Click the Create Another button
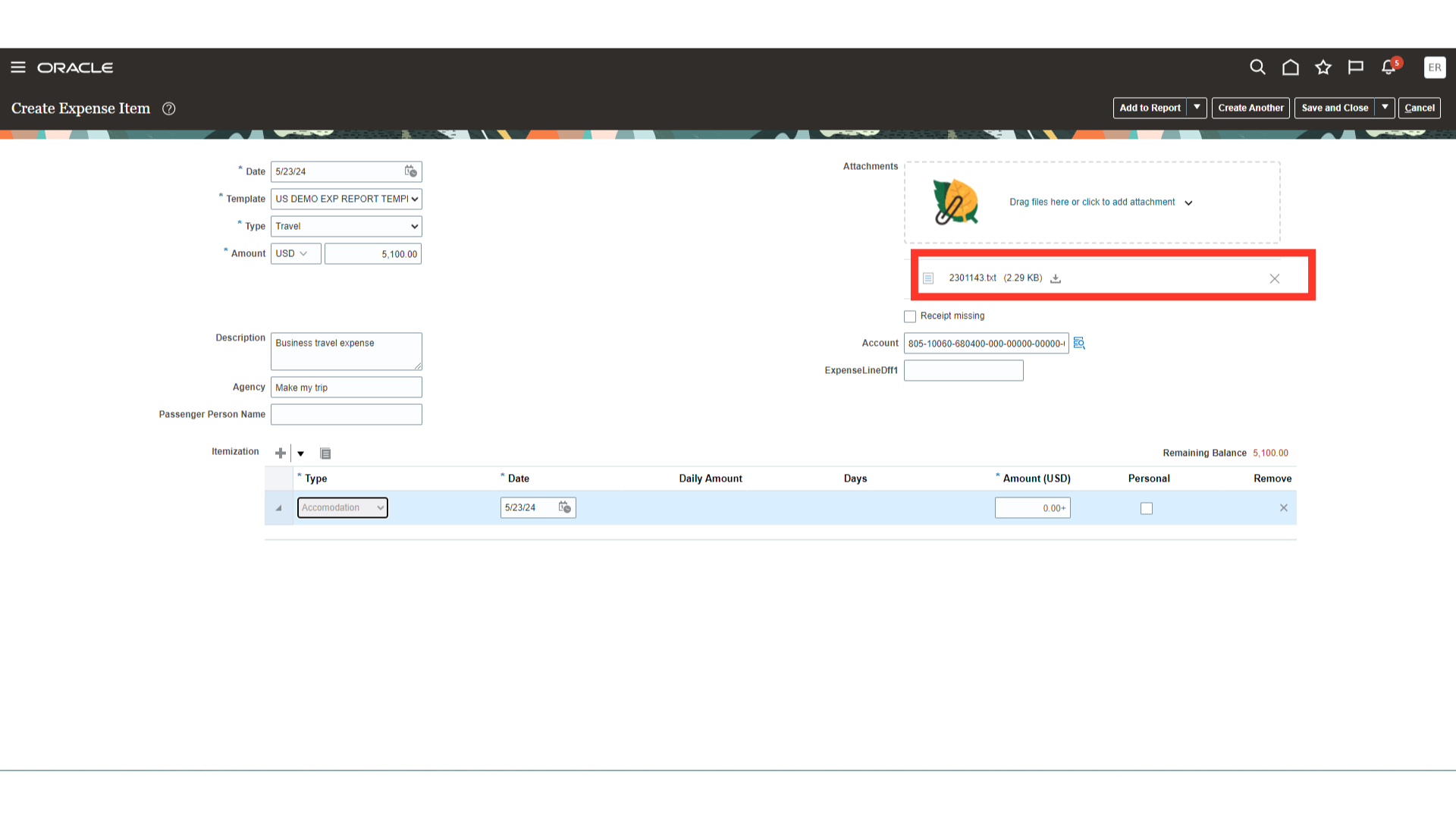 (x=1250, y=108)
